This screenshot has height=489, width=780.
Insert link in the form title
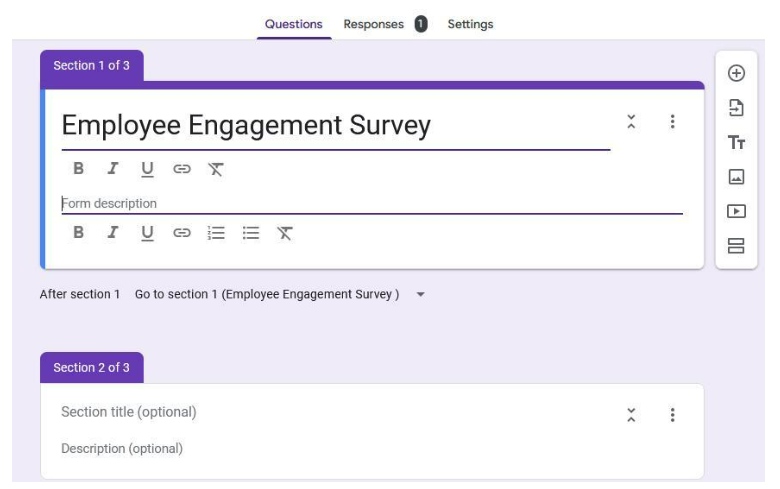[182, 169]
